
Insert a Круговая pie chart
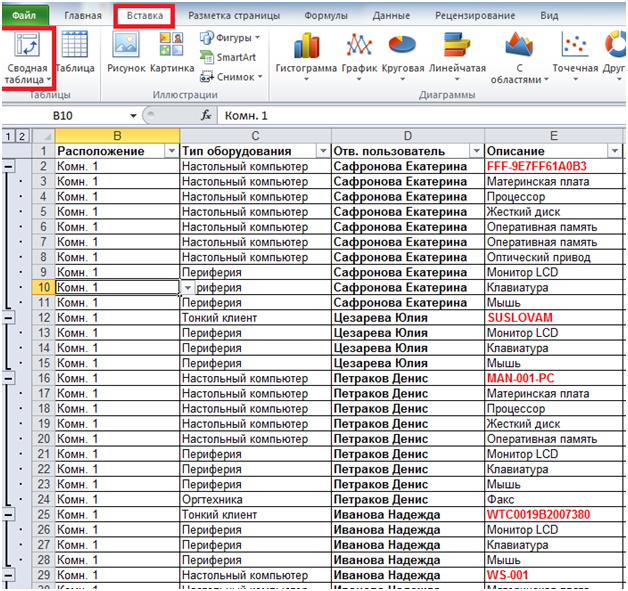coord(402,45)
